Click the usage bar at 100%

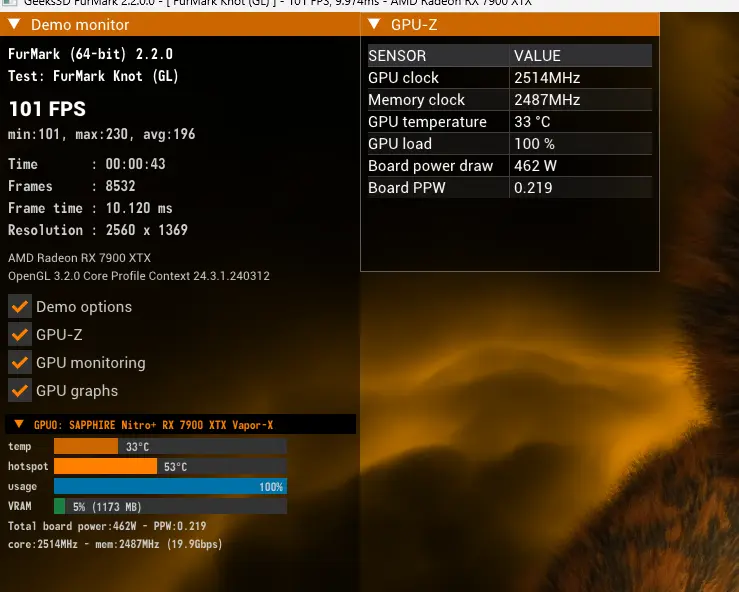tap(170, 486)
